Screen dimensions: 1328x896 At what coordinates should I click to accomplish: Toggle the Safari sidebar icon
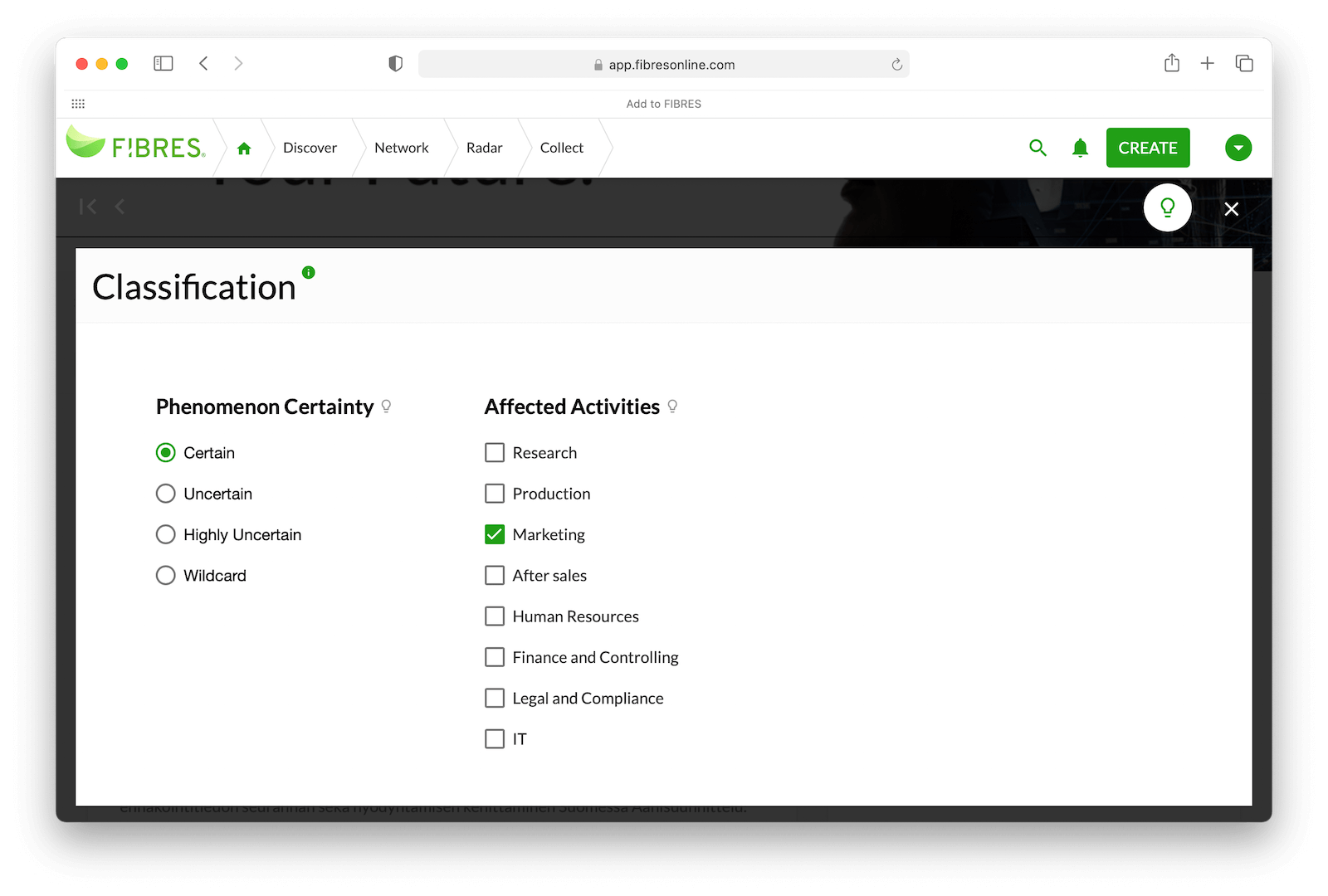coord(164,64)
